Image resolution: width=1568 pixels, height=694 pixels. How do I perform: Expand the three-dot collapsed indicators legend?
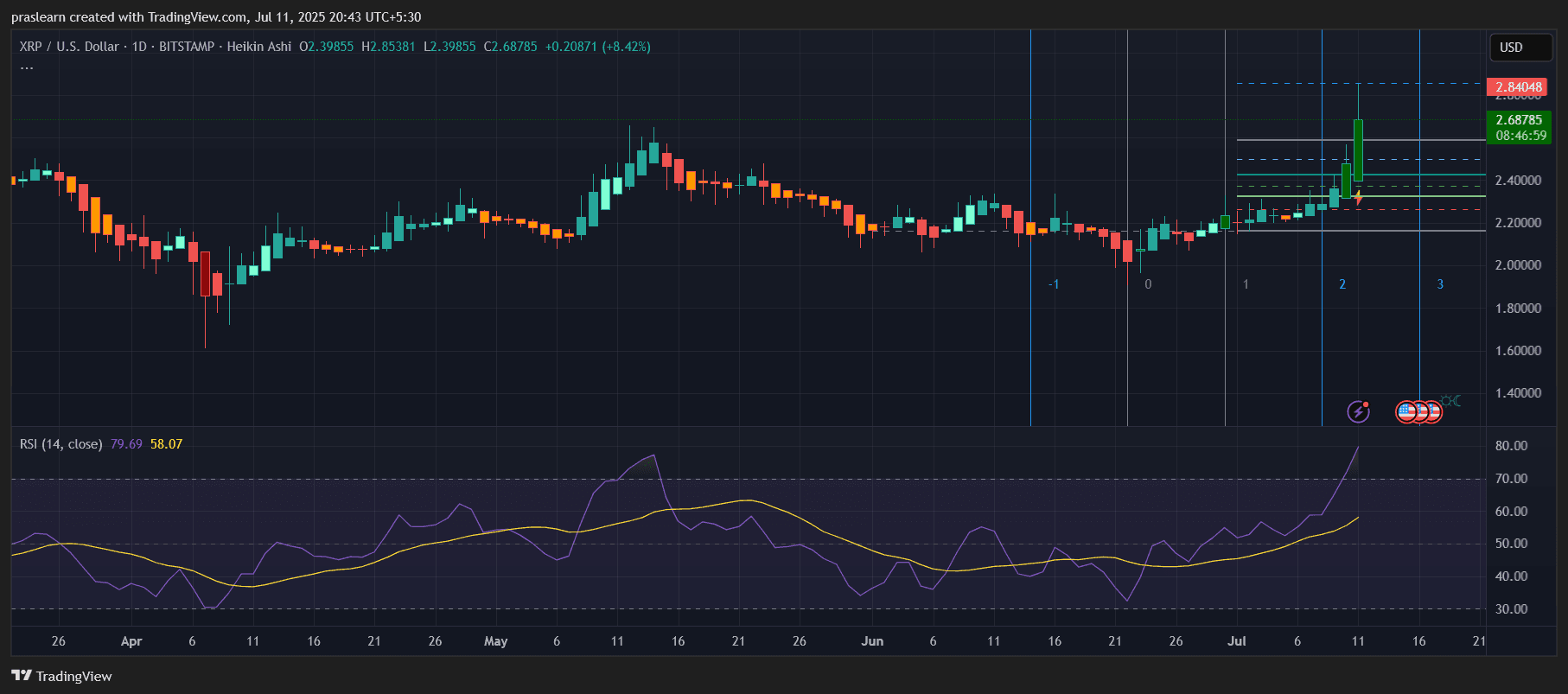click(27, 67)
